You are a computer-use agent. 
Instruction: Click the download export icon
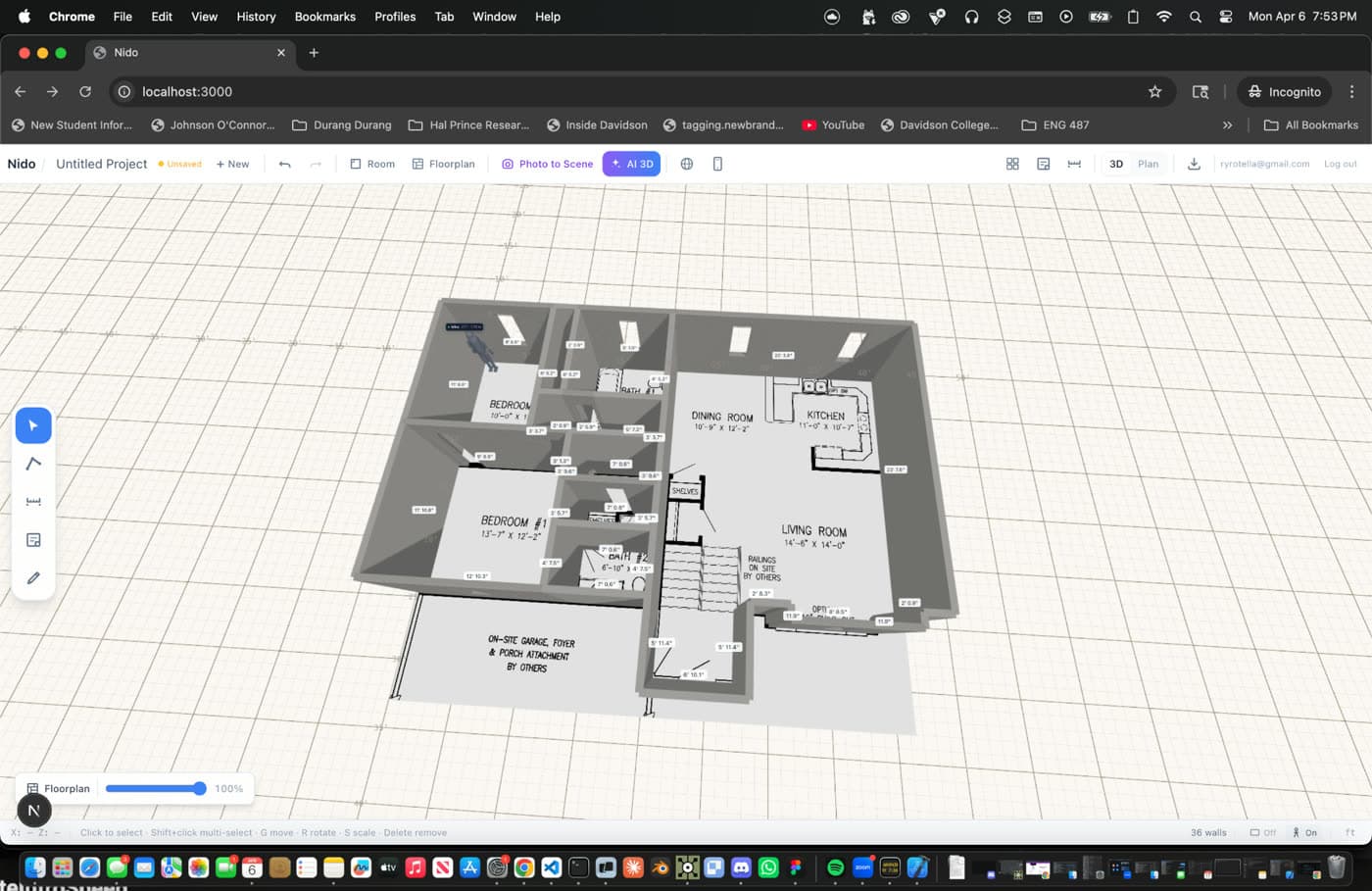(x=1194, y=164)
